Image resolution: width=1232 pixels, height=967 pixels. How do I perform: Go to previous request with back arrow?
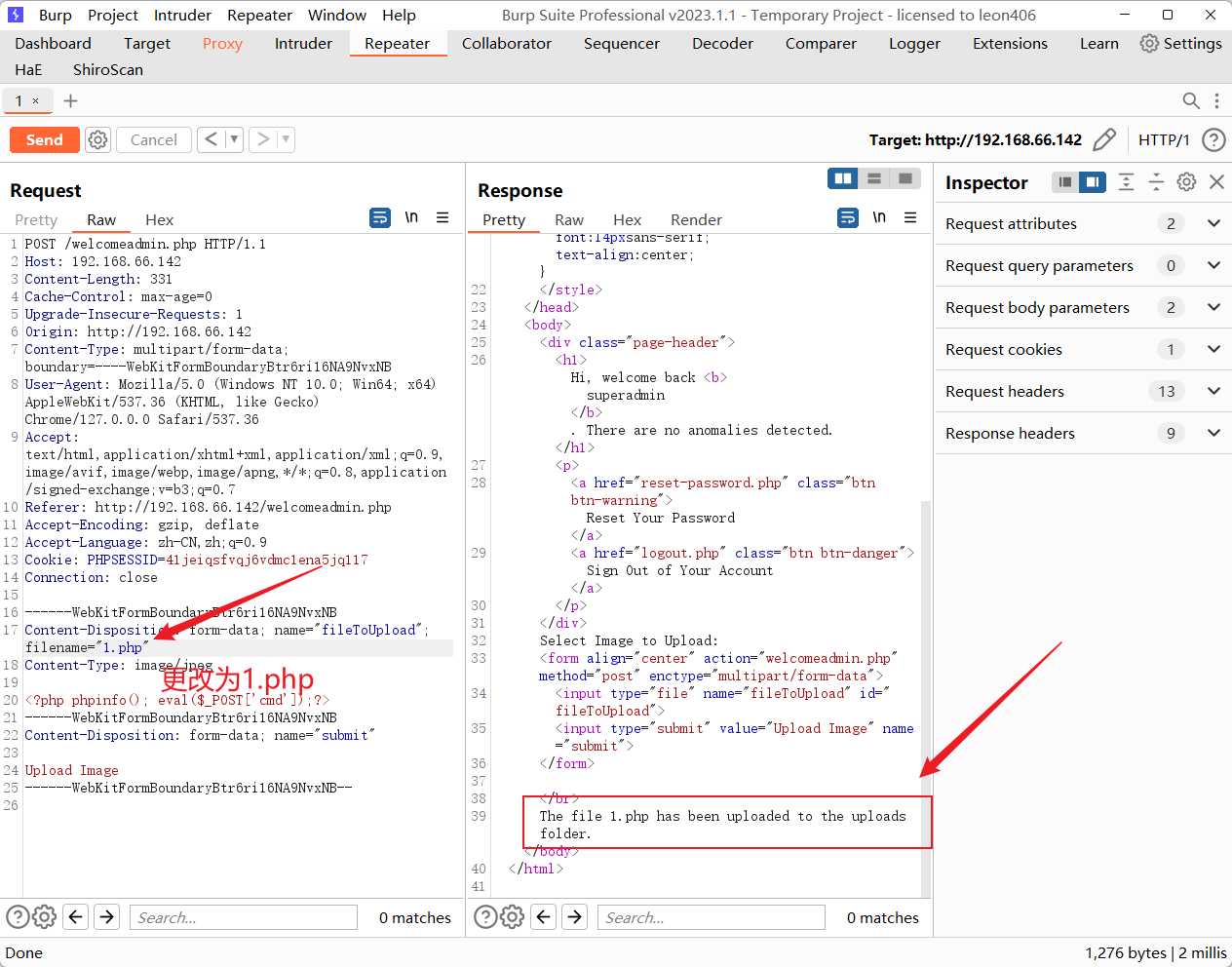pyautogui.click(x=211, y=139)
